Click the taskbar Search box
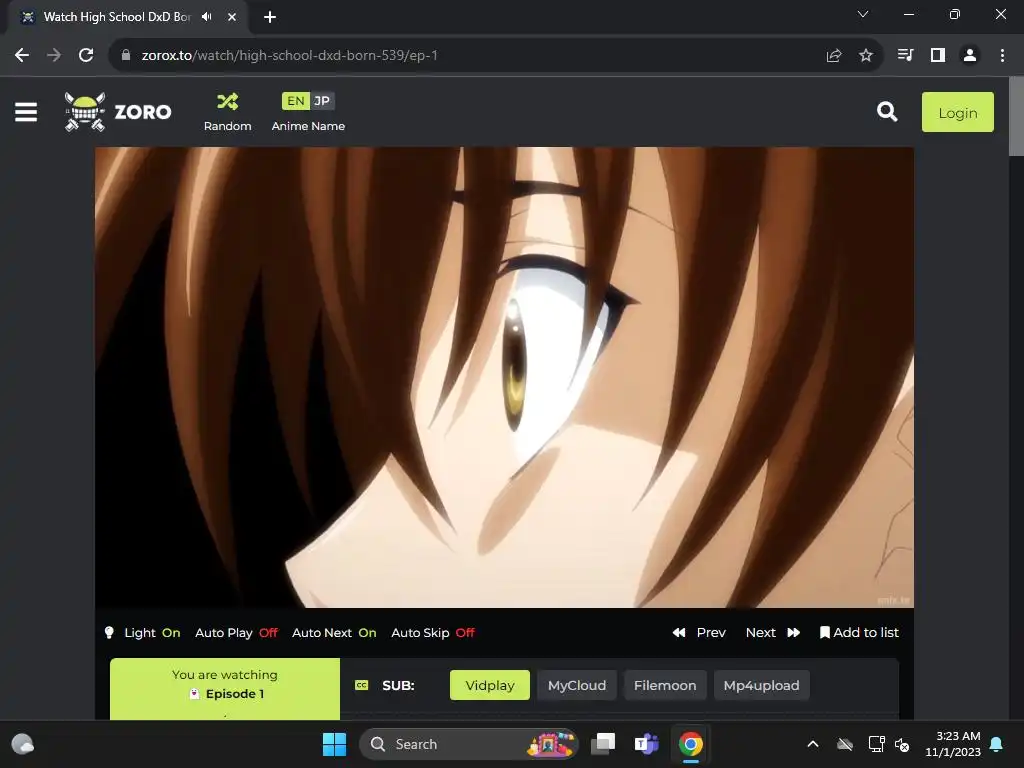This screenshot has height=768, width=1024. tap(469, 744)
